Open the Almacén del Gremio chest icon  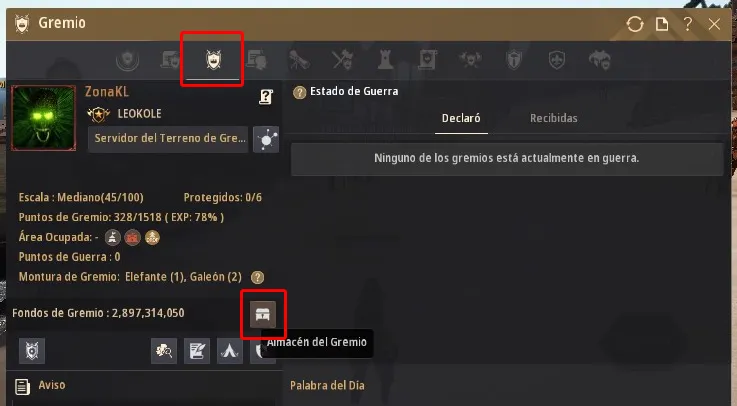[x=263, y=314]
